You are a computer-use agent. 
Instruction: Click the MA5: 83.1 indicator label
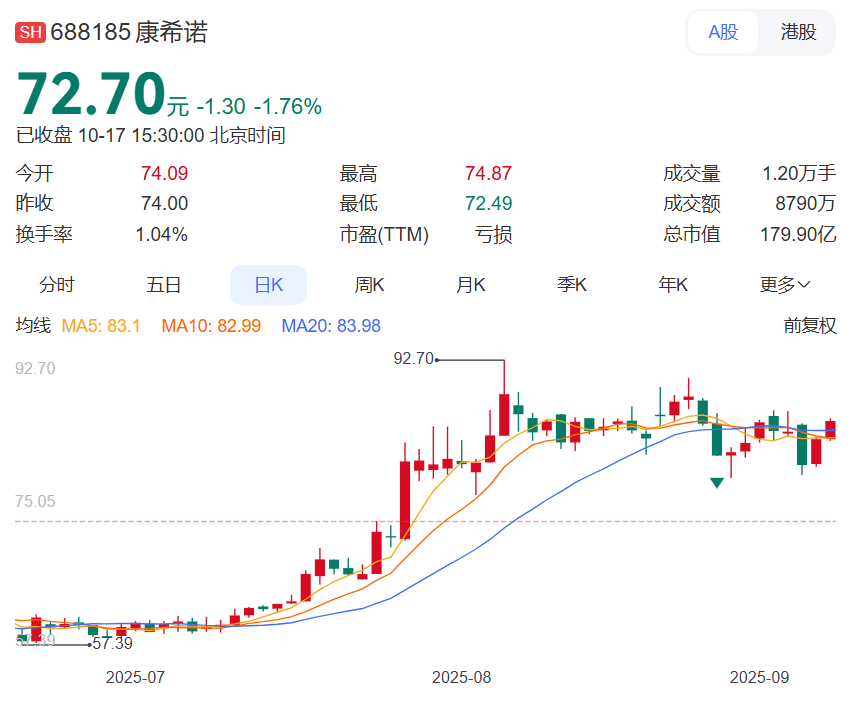click(101, 326)
